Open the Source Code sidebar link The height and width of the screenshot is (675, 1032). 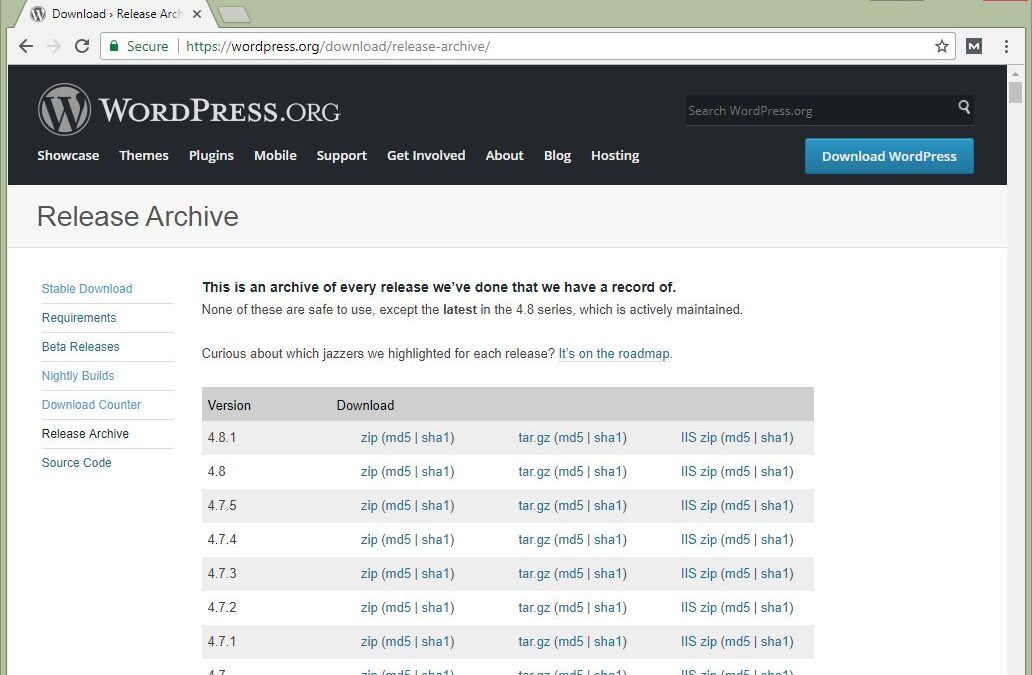point(76,462)
